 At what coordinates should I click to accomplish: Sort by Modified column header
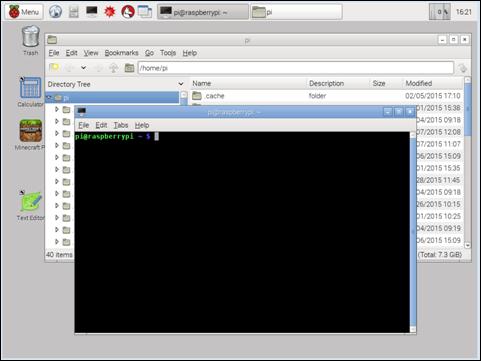pos(433,83)
